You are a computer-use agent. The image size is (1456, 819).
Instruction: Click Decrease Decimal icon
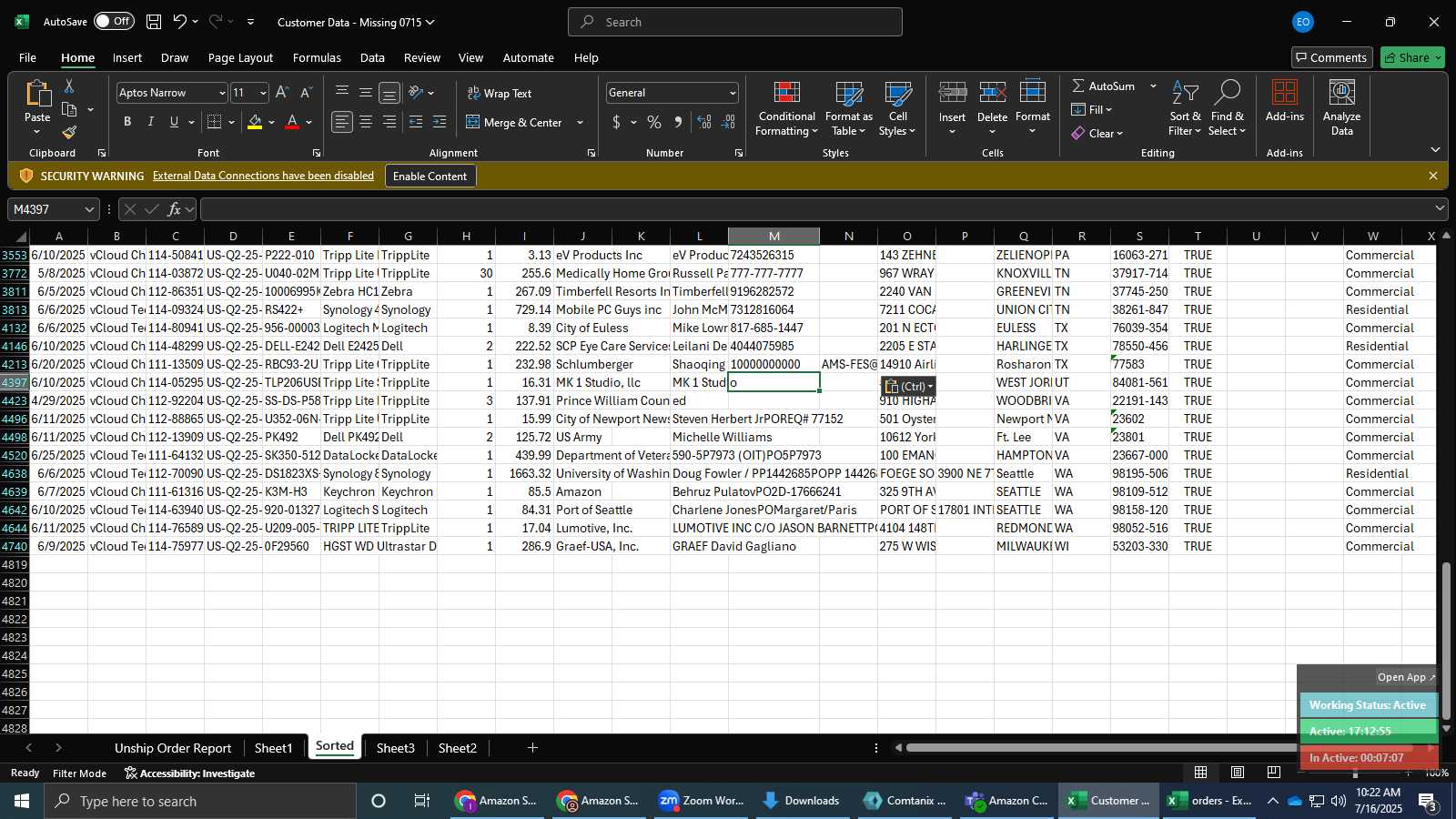point(728,122)
